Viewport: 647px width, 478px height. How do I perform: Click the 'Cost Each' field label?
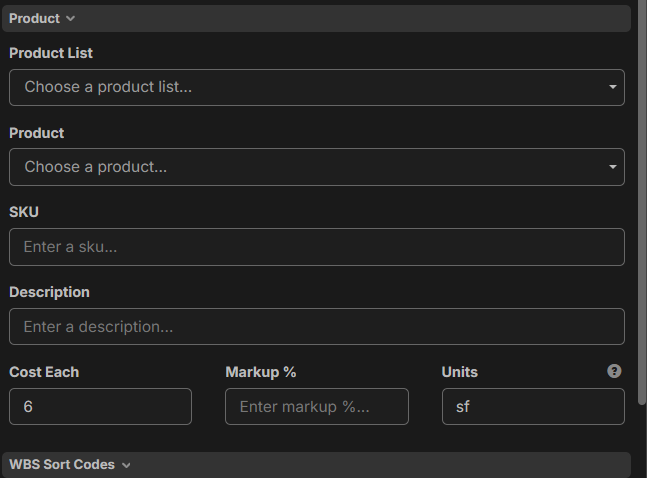[44, 372]
